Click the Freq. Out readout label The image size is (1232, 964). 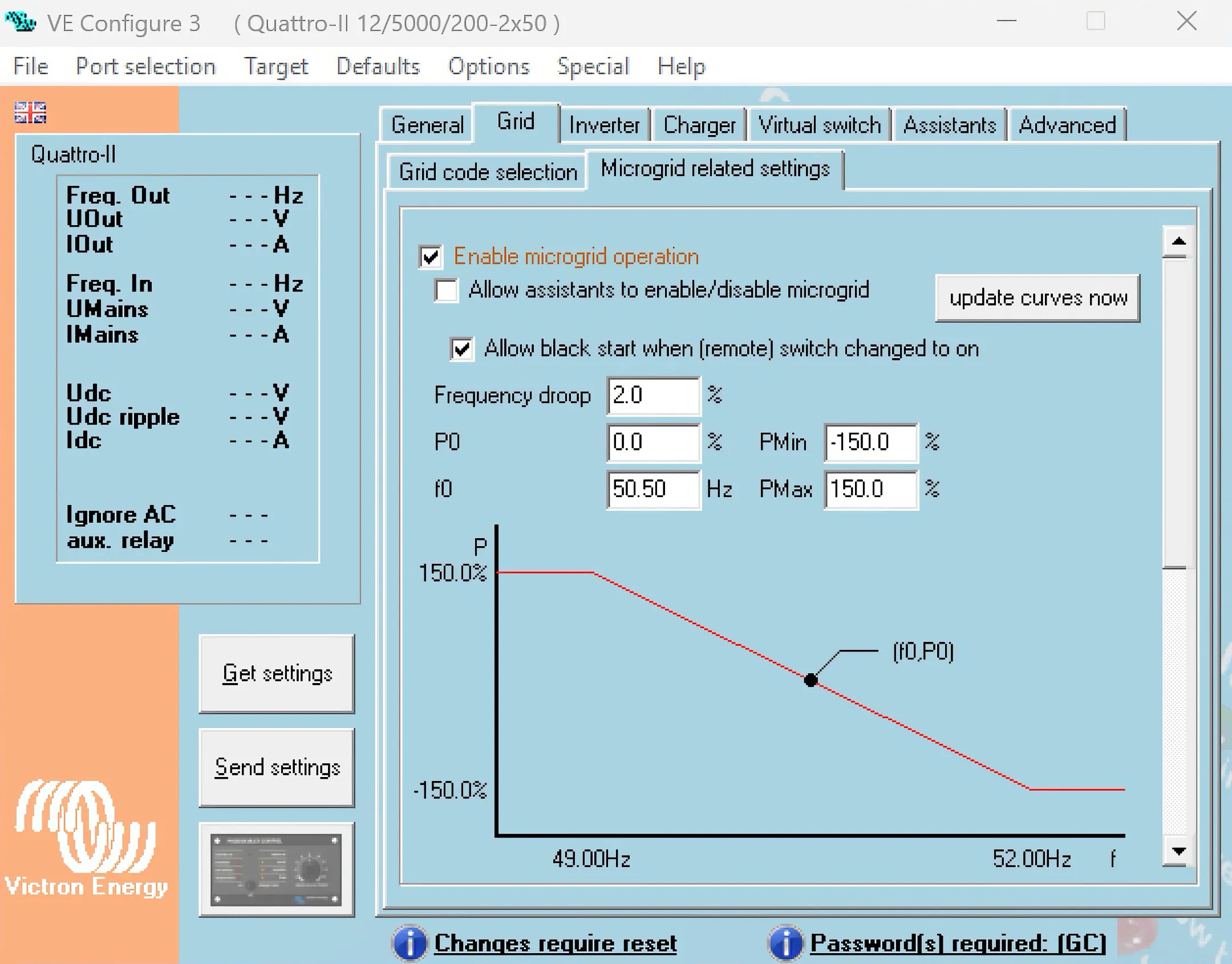(x=118, y=196)
